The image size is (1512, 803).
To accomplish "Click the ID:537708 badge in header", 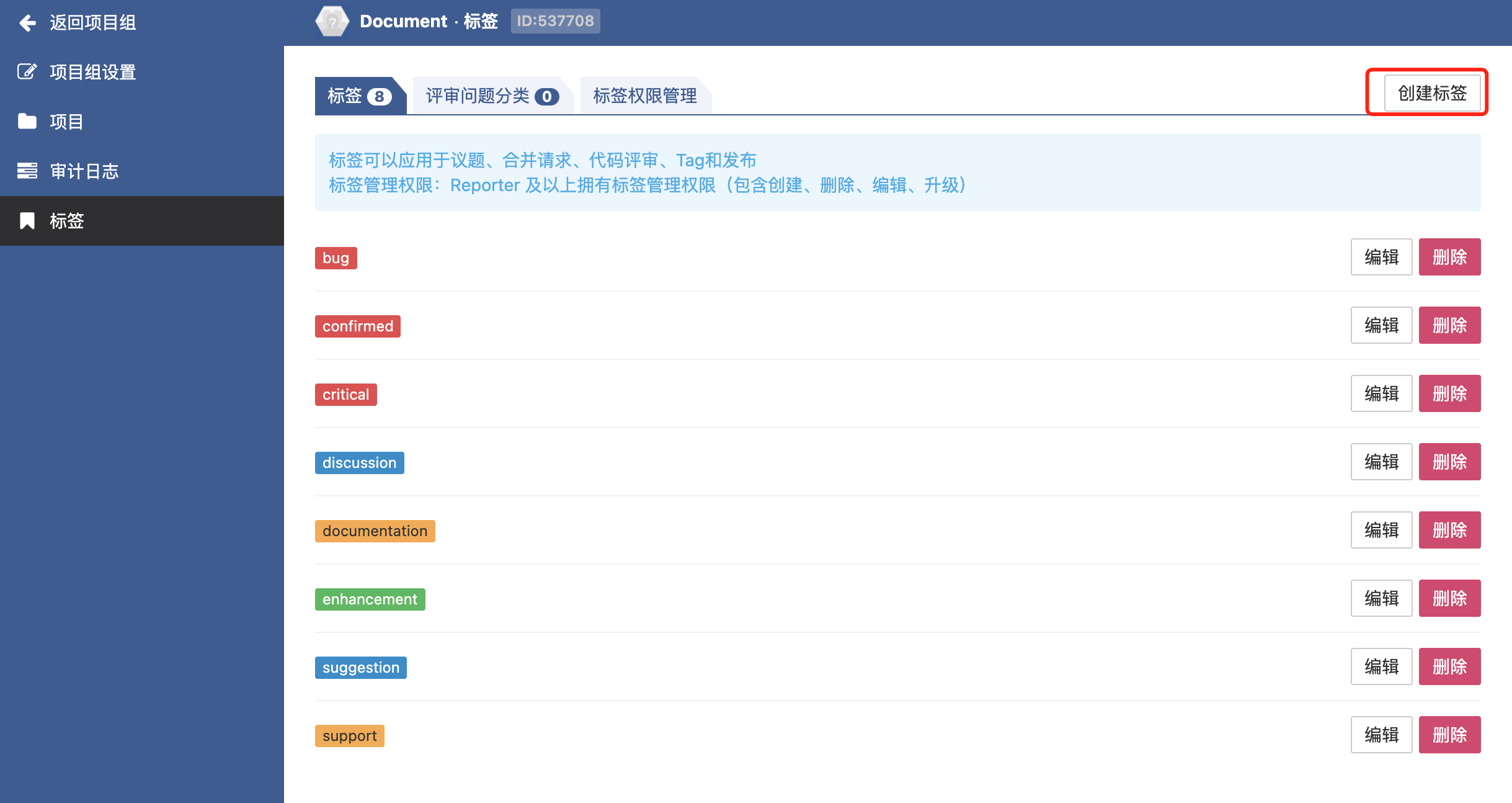I will (x=555, y=21).
